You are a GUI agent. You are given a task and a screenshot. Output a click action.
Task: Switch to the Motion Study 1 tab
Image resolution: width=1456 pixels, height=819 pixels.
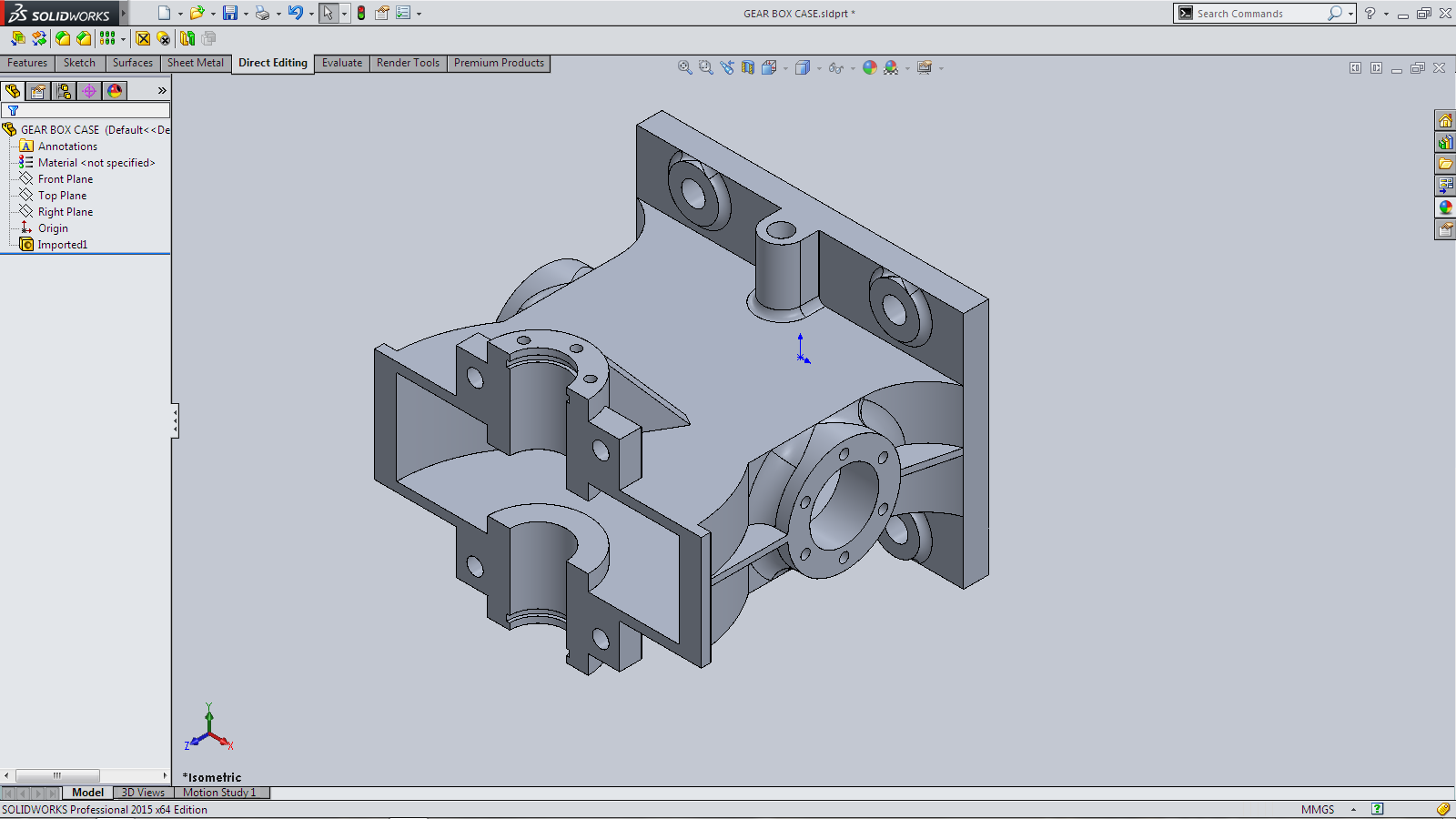coord(219,793)
